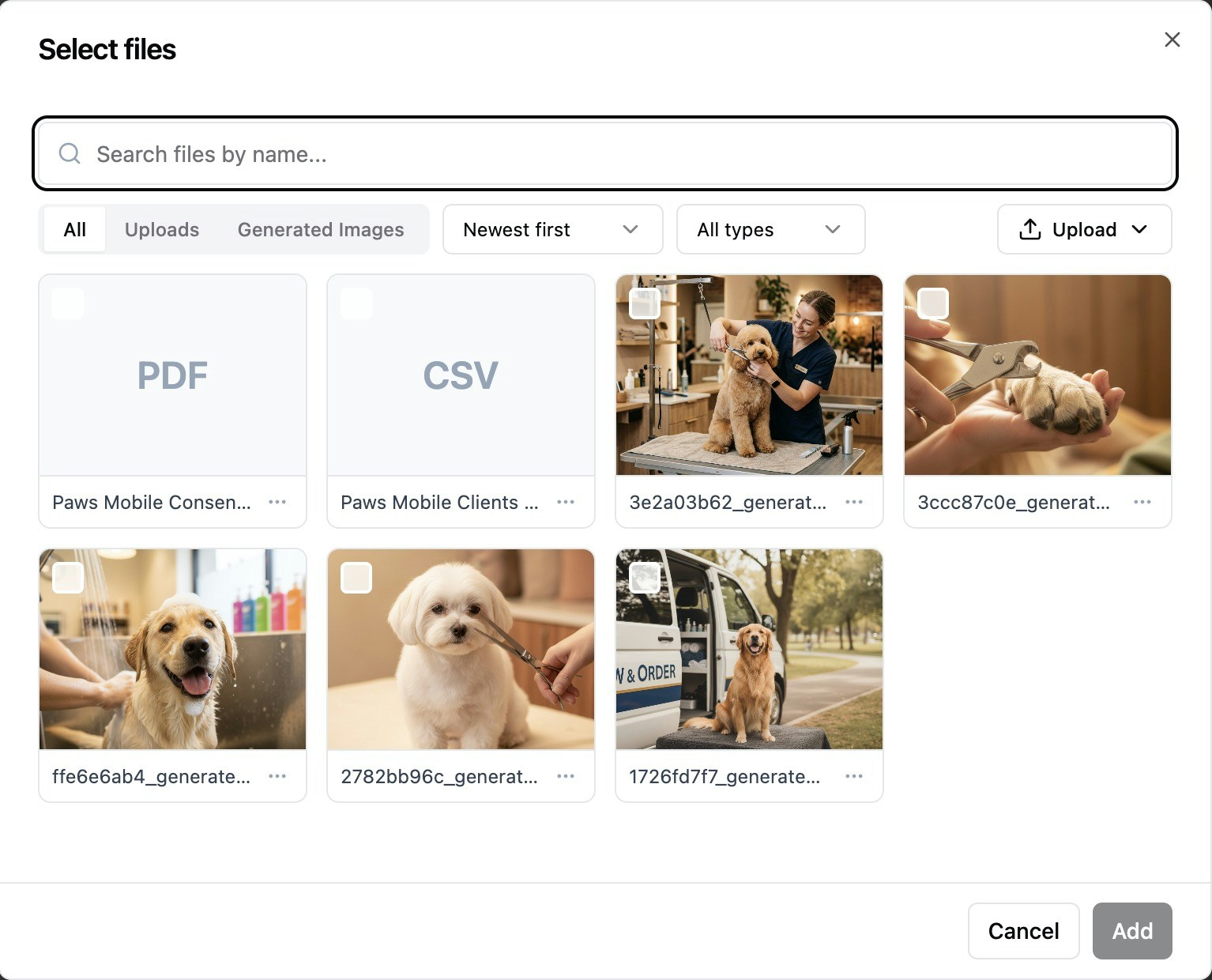Open more options for 3ccc87c0e_generat image
Viewport: 1212px width, 980px height.
tap(1142, 502)
